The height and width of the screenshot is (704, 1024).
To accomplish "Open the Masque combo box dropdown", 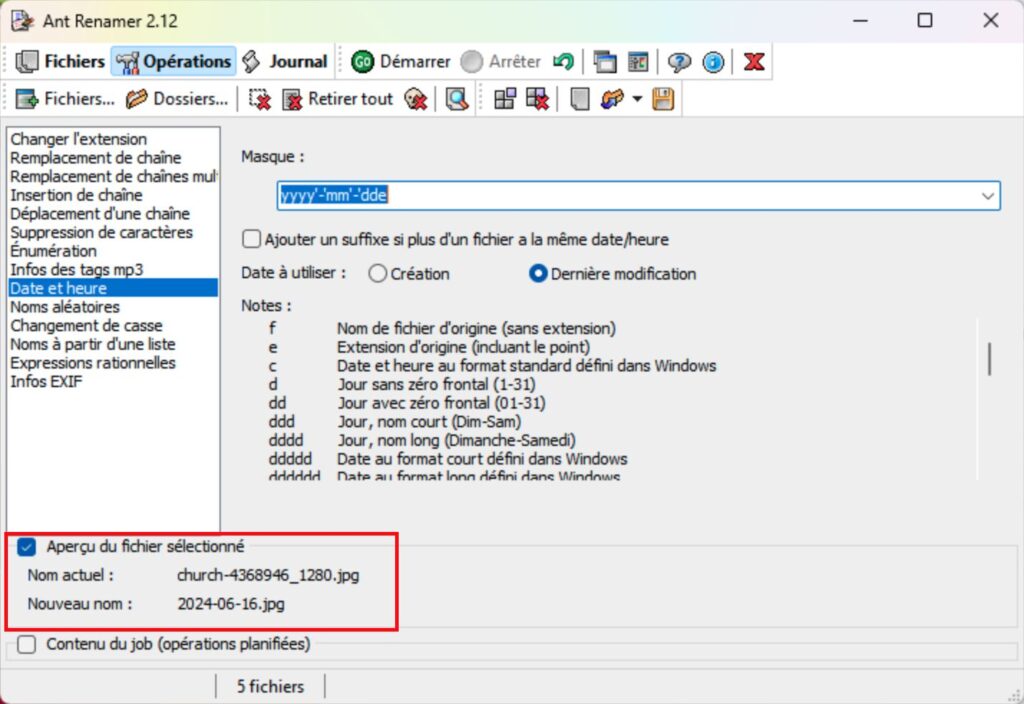I will coord(988,195).
